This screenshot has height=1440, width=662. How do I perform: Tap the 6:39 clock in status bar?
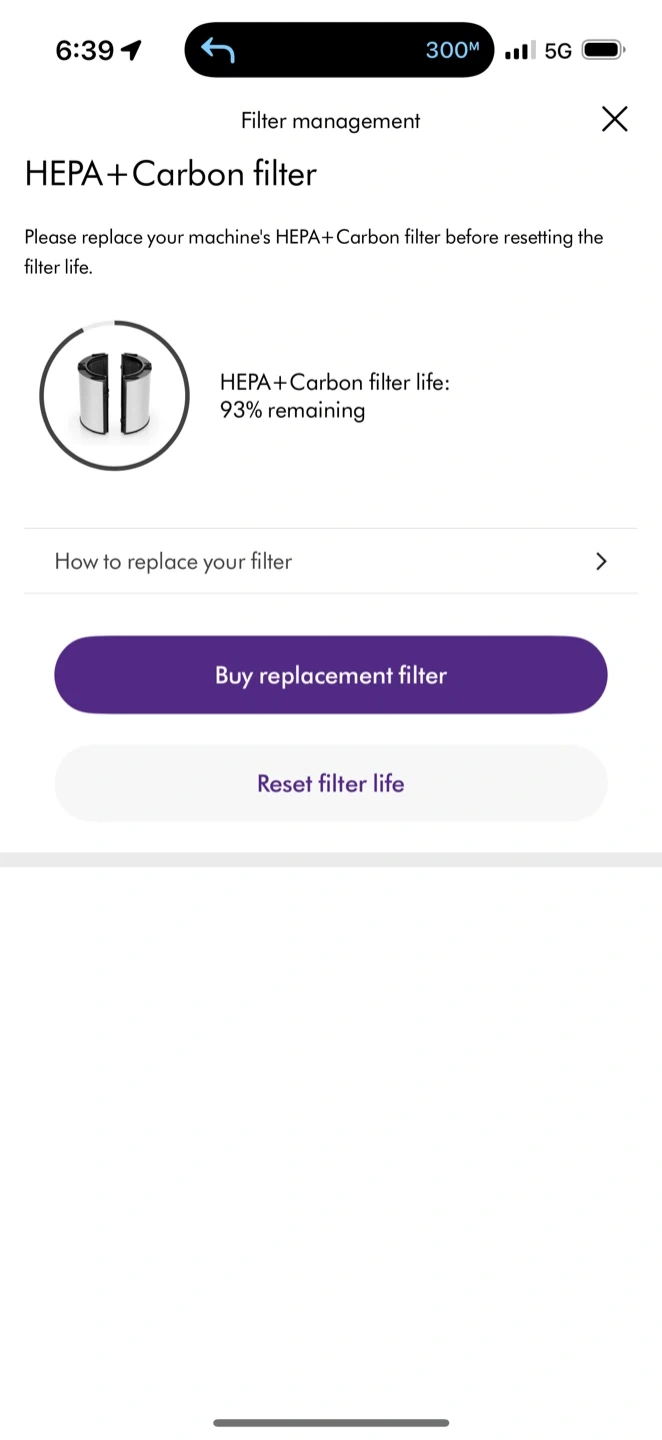click(85, 50)
